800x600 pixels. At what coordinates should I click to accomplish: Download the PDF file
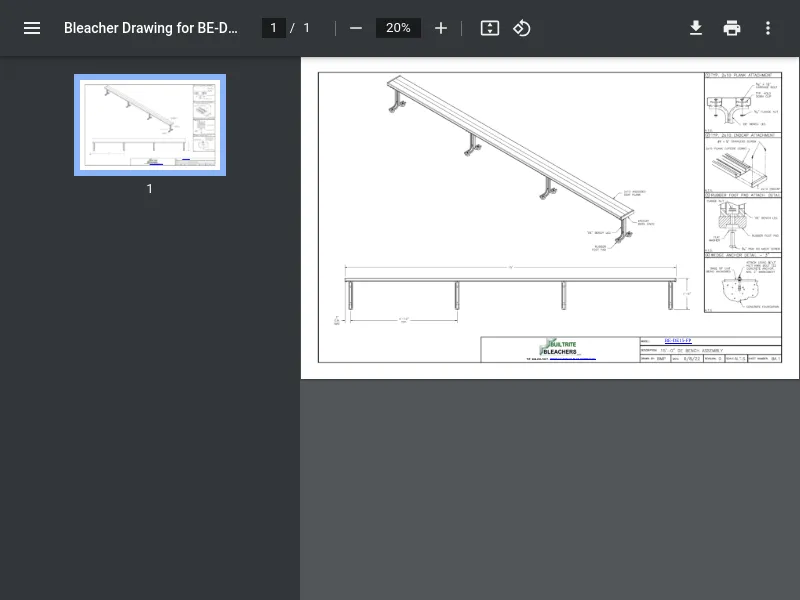pyautogui.click(x=696, y=28)
